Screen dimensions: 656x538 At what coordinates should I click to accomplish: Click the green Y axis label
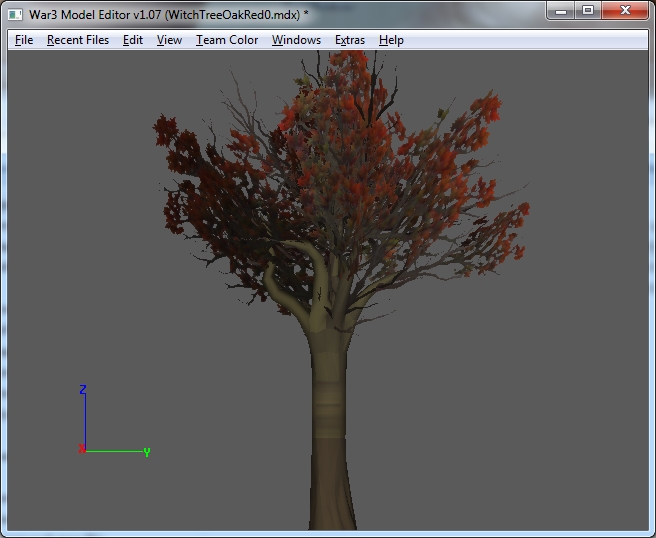coord(147,452)
